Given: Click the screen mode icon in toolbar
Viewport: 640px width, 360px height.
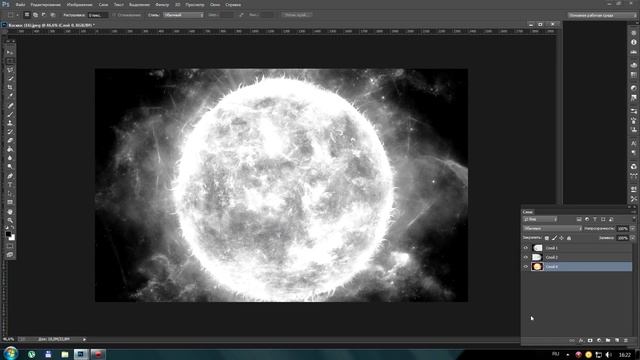Looking at the screenshot, I should click(x=10, y=255).
